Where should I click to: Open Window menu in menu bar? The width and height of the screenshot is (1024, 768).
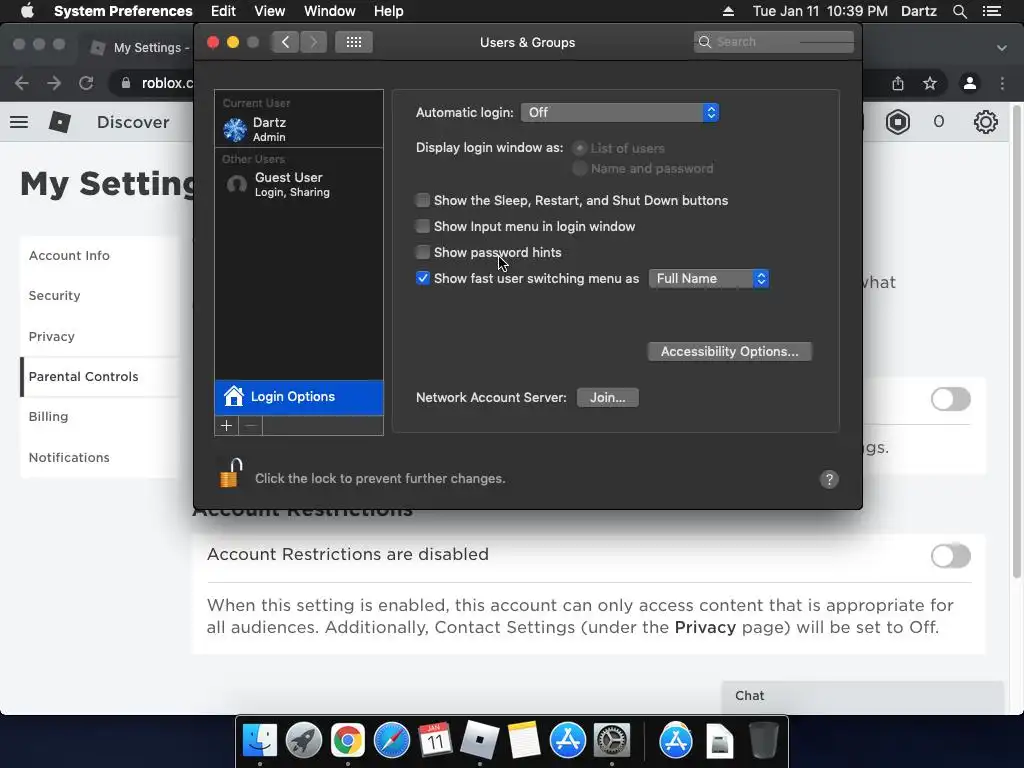330,11
